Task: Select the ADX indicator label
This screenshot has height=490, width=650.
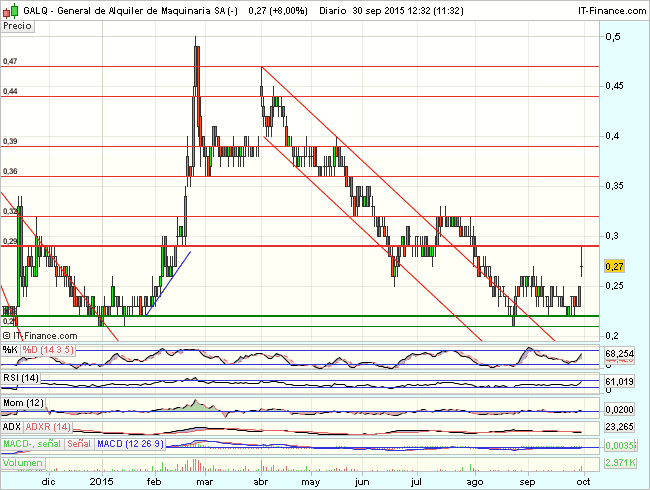Action: [12, 427]
